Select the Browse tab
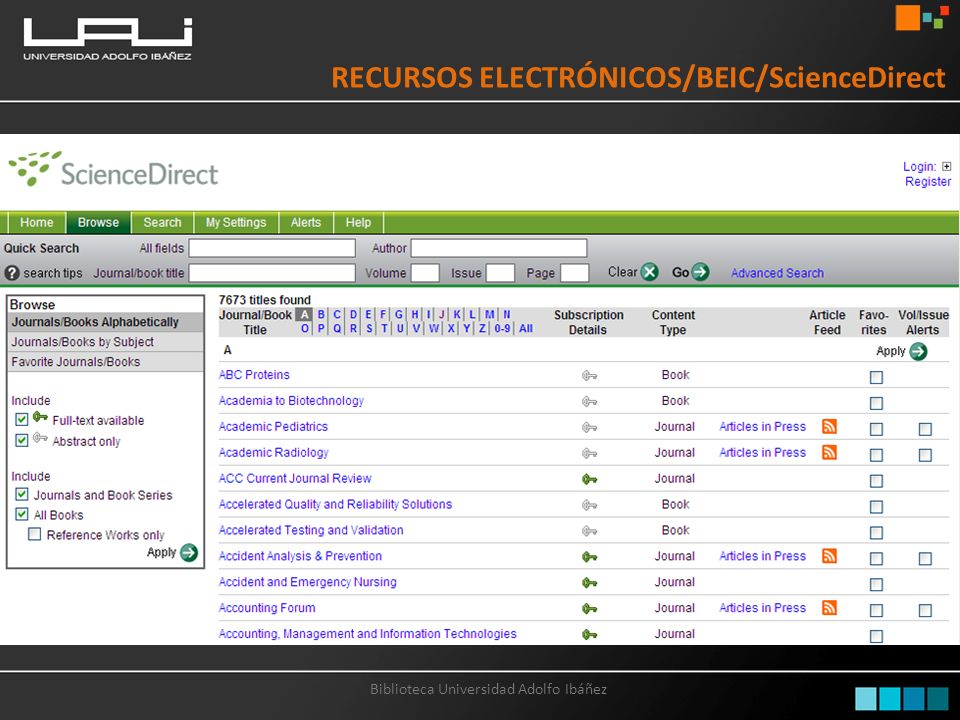Viewport: 960px width, 720px height. point(98,222)
